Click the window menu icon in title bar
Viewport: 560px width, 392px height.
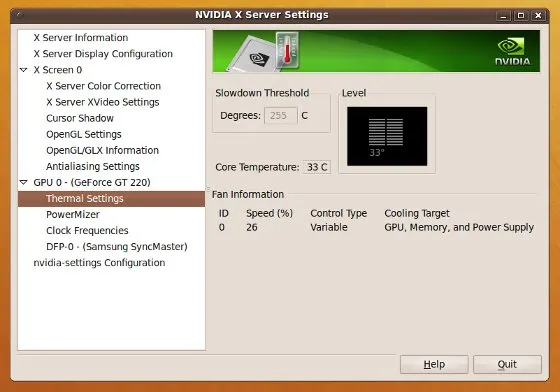click(20, 15)
